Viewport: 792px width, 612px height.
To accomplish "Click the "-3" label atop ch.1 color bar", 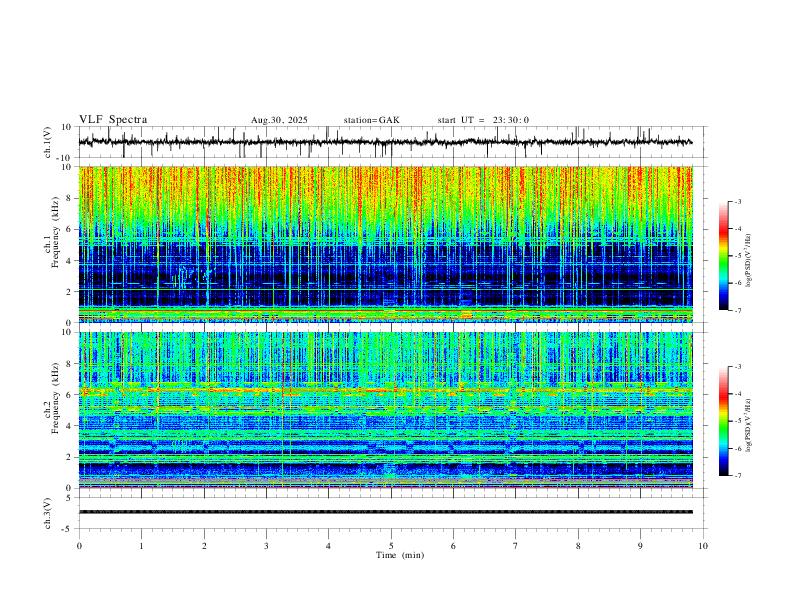I will coord(737,201).
